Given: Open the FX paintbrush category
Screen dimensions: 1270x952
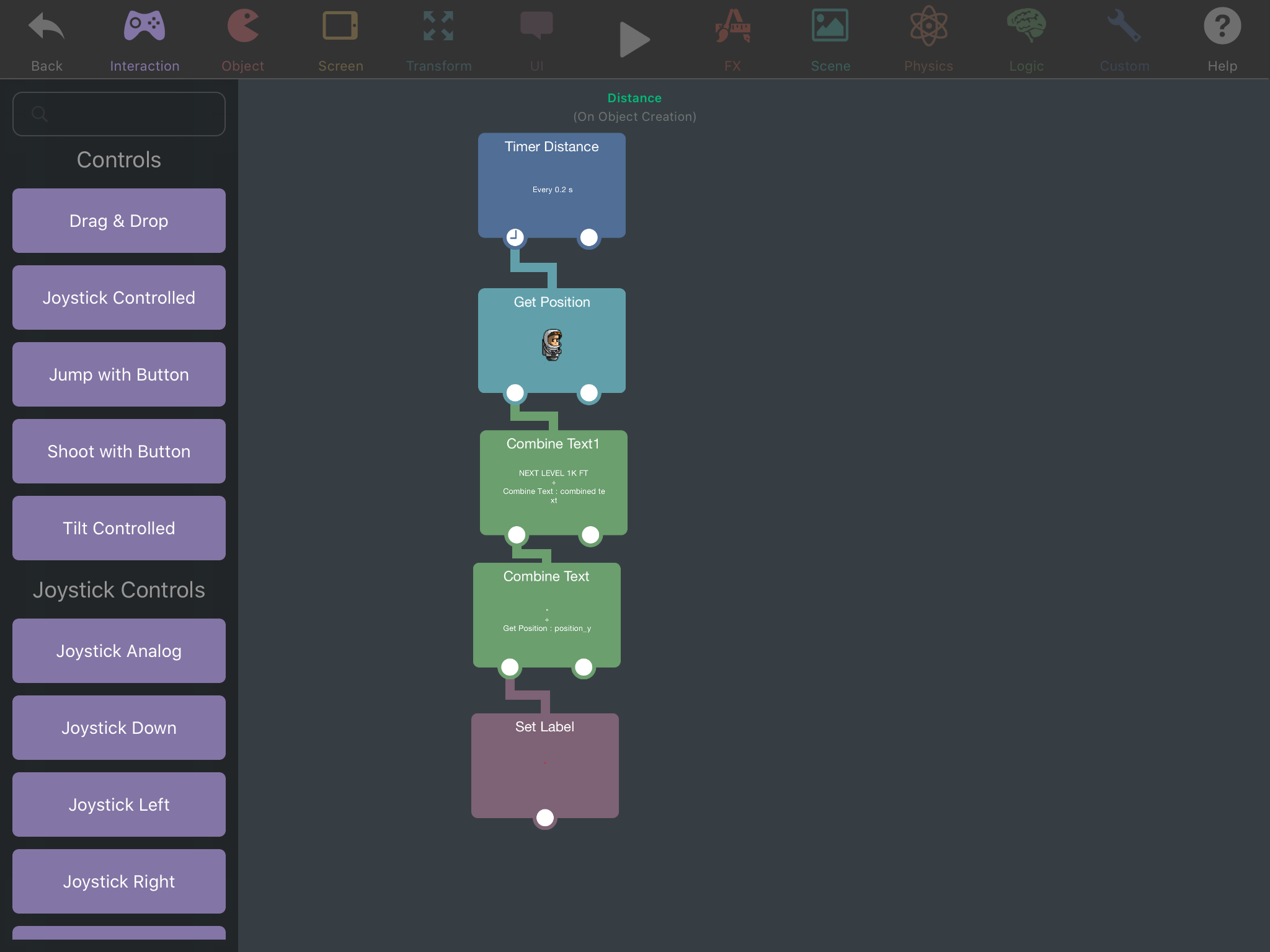Looking at the screenshot, I should click(732, 27).
